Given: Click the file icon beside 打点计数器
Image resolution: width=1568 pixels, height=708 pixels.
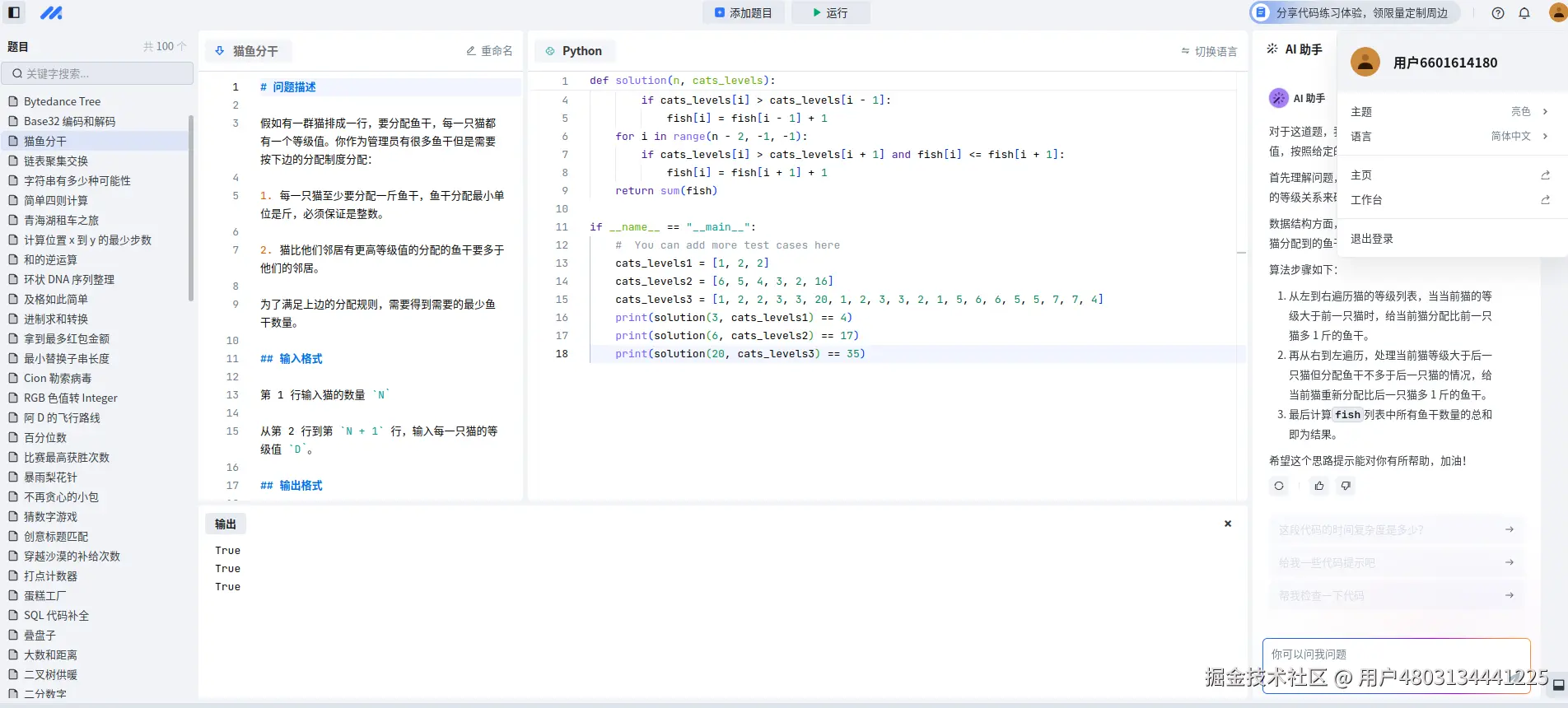Looking at the screenshot, I should pyautogui.click(x=13, y=575).
